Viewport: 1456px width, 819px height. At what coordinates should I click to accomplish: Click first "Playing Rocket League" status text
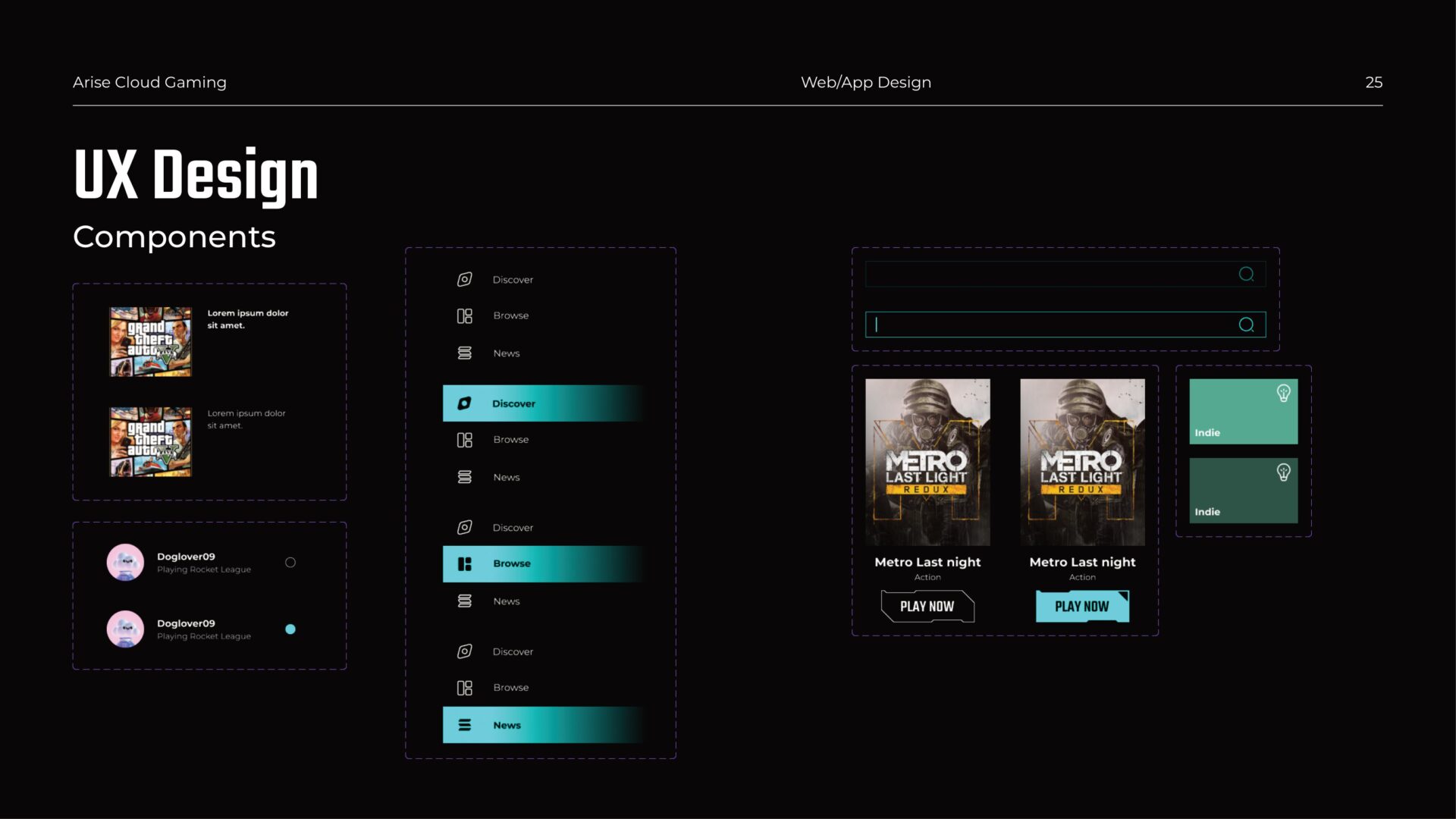(x=204, y=570)
